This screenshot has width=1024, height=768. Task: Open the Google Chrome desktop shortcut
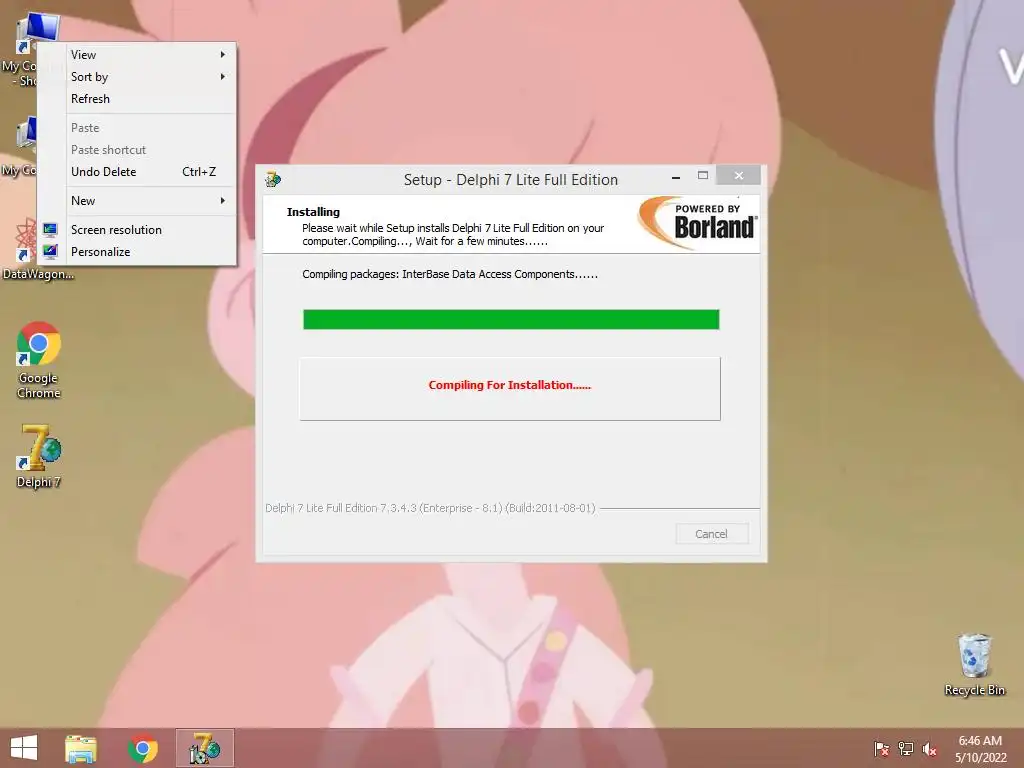click(x=39, y=360)
